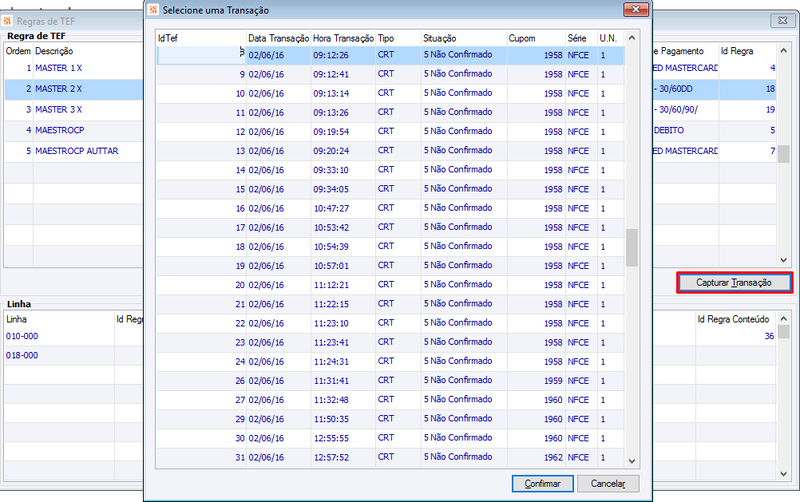Select transaction with IdTef 27

click(x=390, y=400)
